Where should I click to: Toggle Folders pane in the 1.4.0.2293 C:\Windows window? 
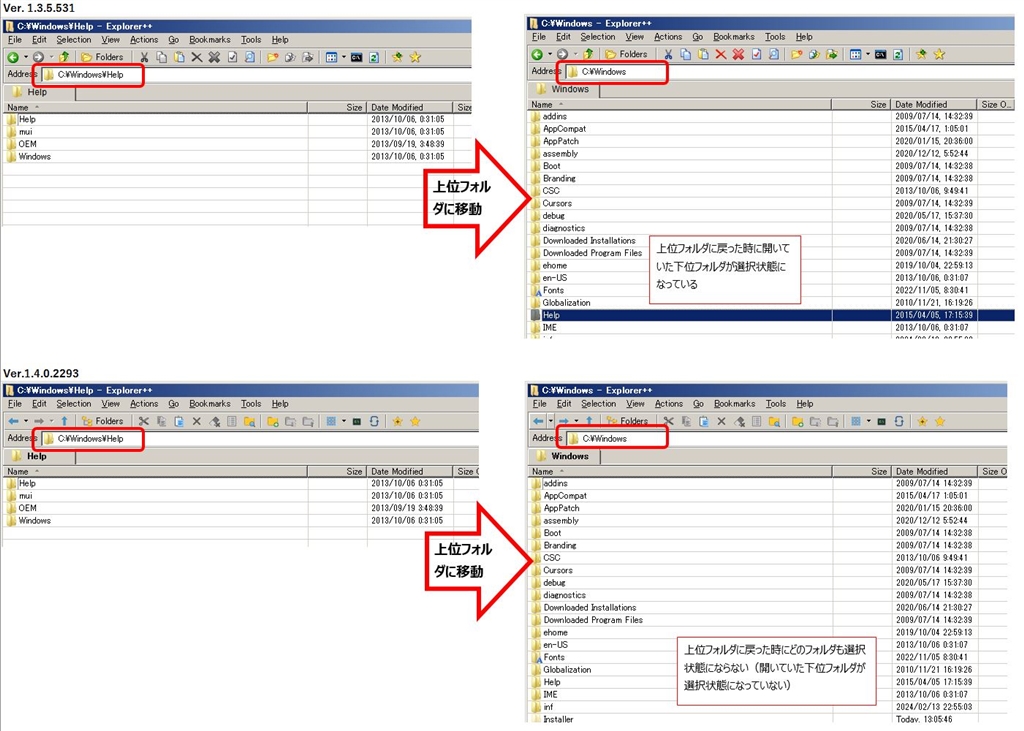pos(626,421)
